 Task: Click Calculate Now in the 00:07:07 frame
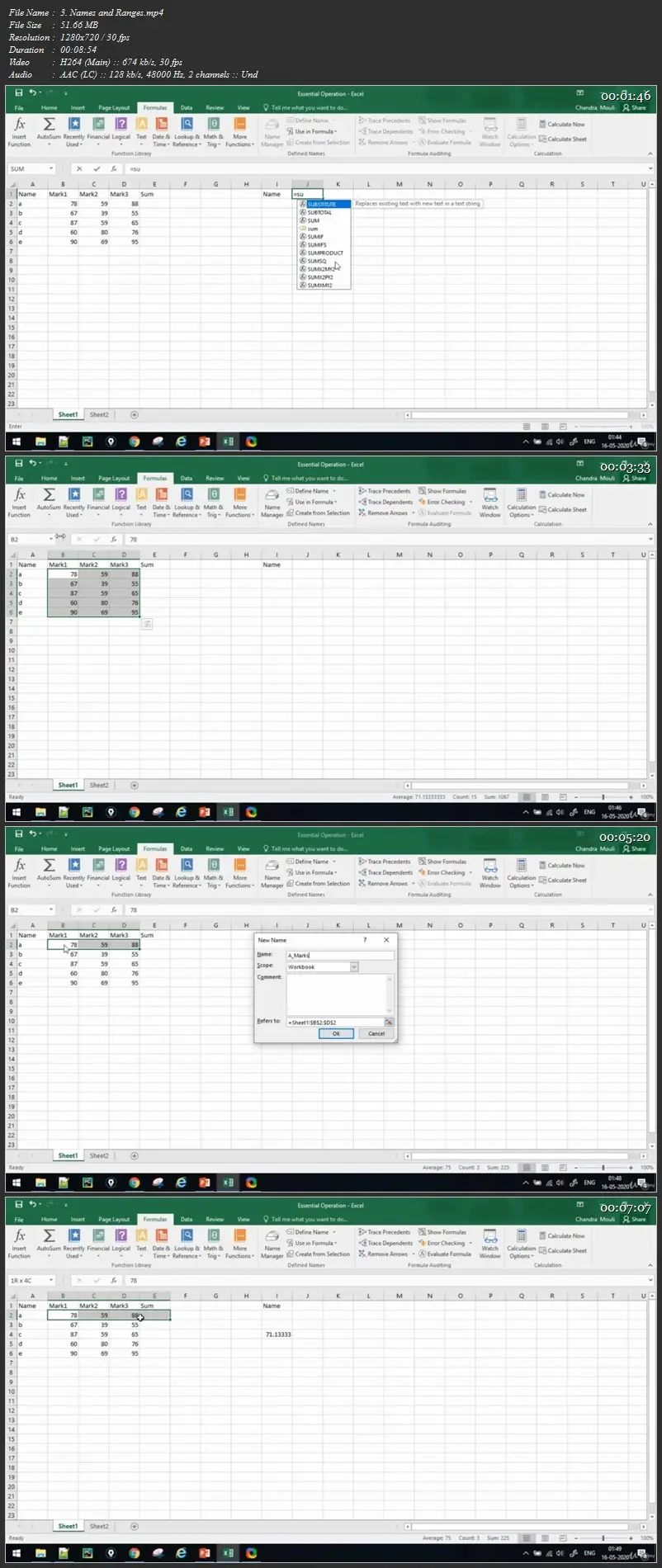point(562,1236)
